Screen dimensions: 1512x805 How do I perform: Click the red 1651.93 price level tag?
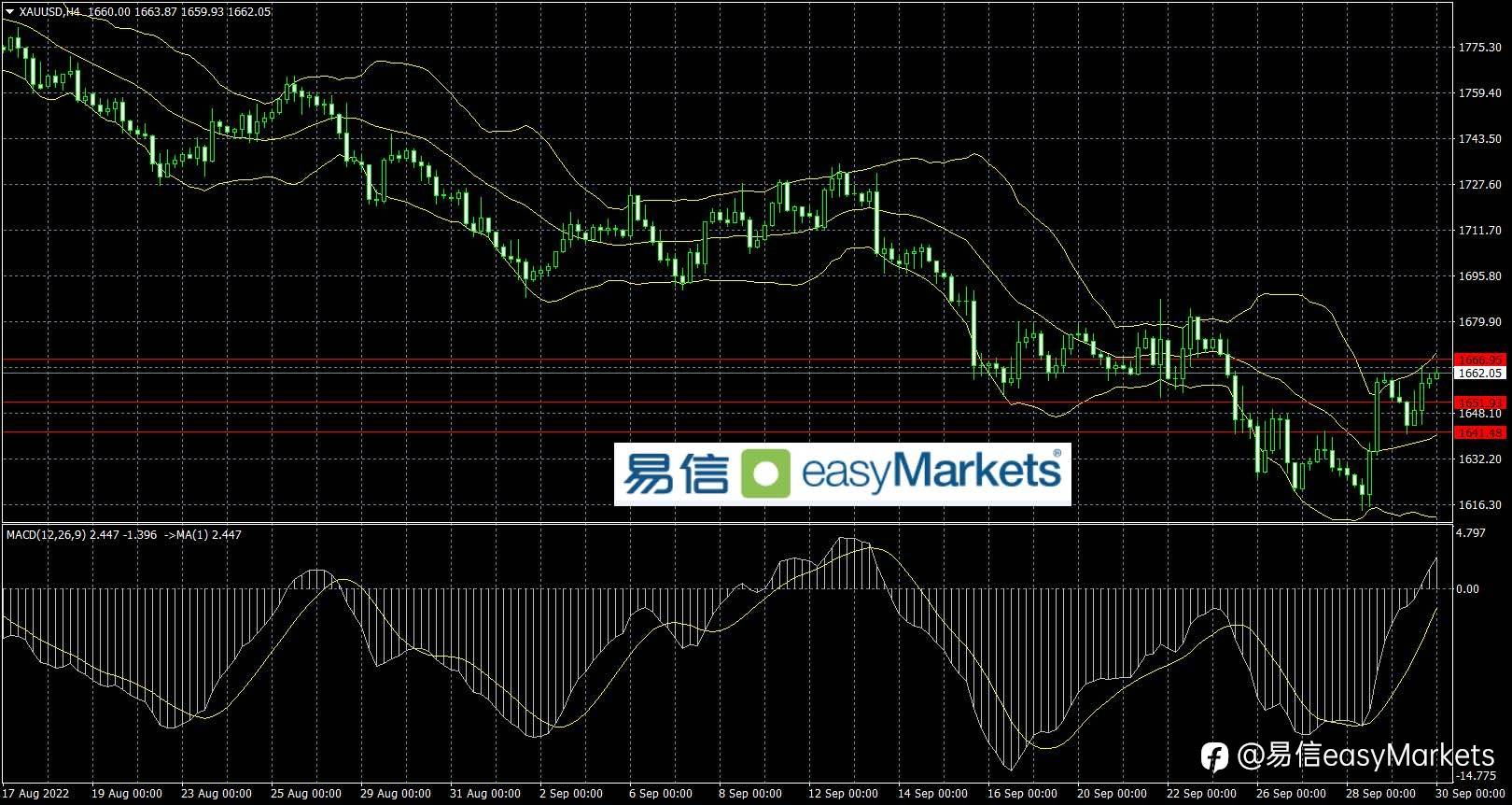click(x=1480, y=402)
